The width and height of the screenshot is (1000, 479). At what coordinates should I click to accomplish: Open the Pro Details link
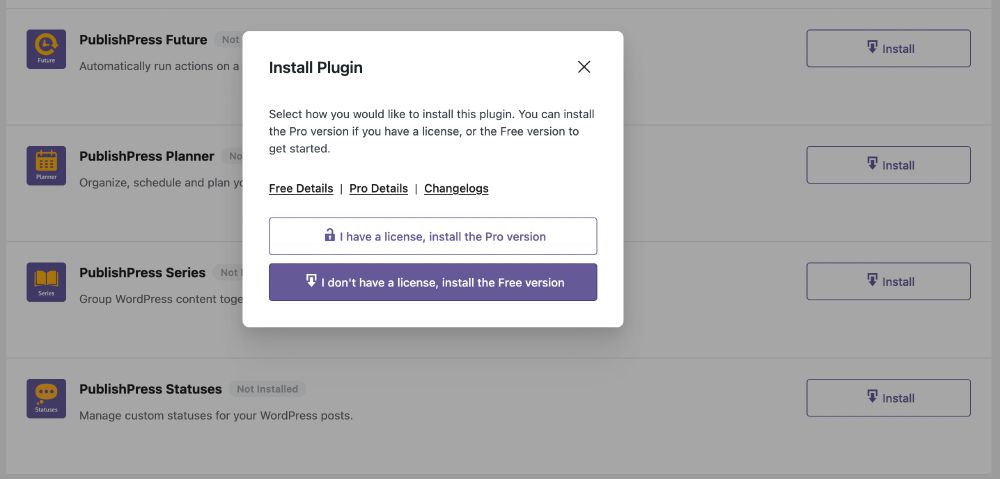pyautogui.click(x=378, y=189)
